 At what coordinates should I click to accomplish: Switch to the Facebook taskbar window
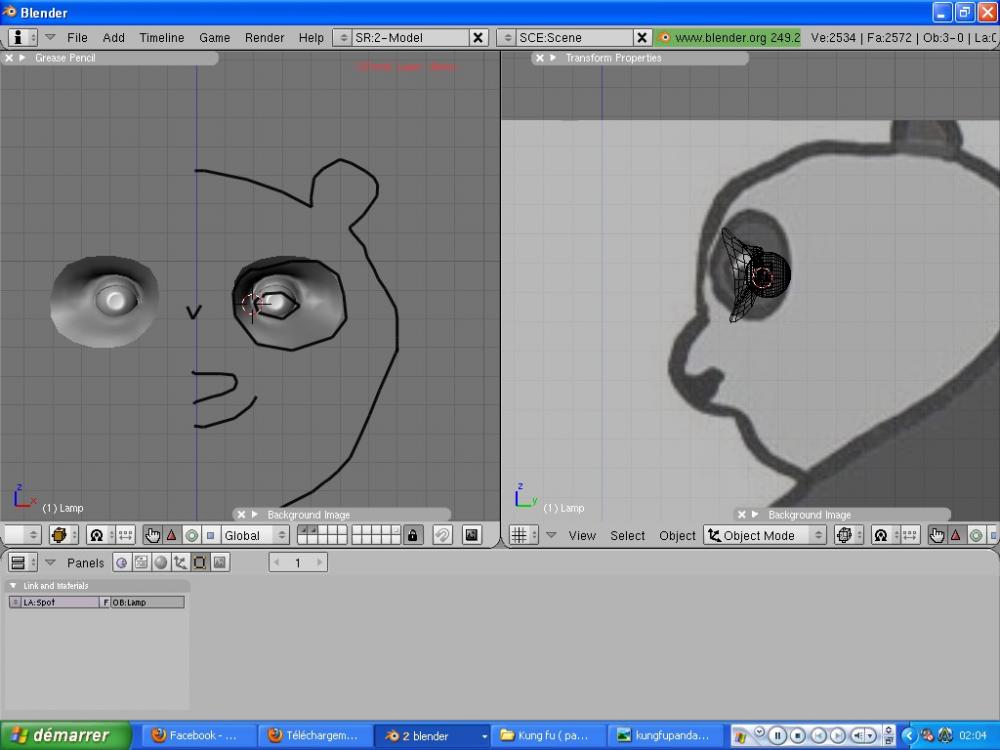(197, 735)
